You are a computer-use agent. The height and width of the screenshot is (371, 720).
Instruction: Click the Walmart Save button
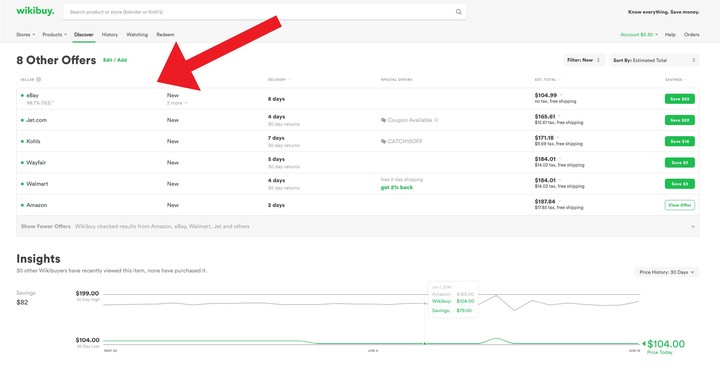click(680, 184)
